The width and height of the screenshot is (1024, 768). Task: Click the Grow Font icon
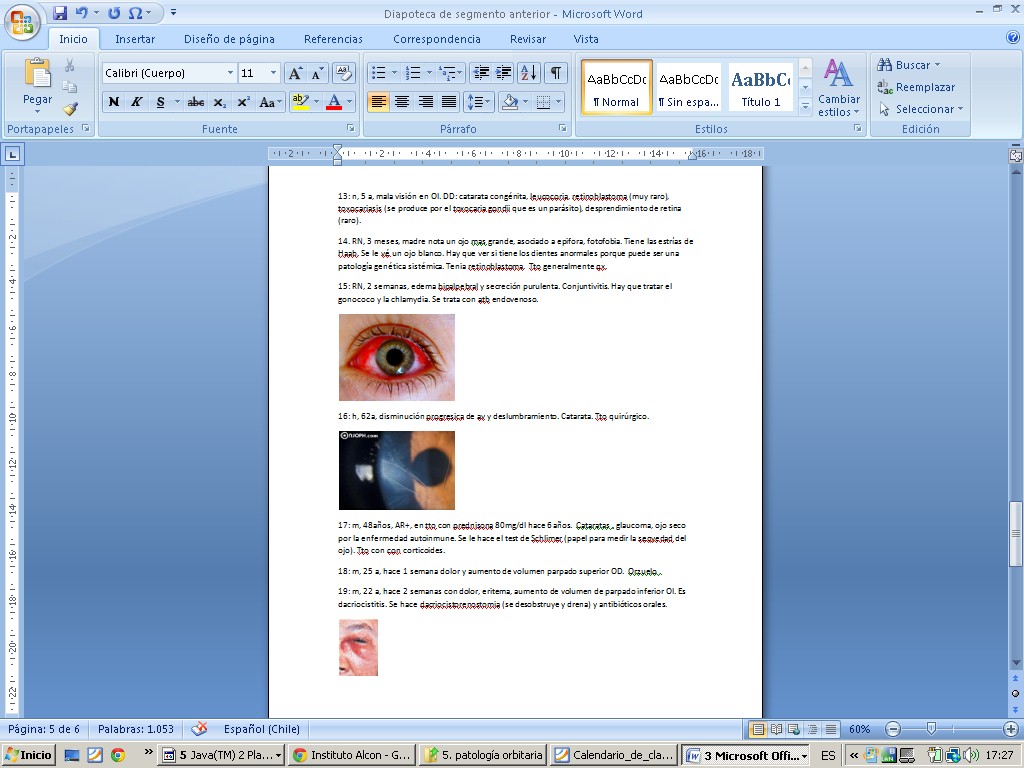[x=295, y=73]
